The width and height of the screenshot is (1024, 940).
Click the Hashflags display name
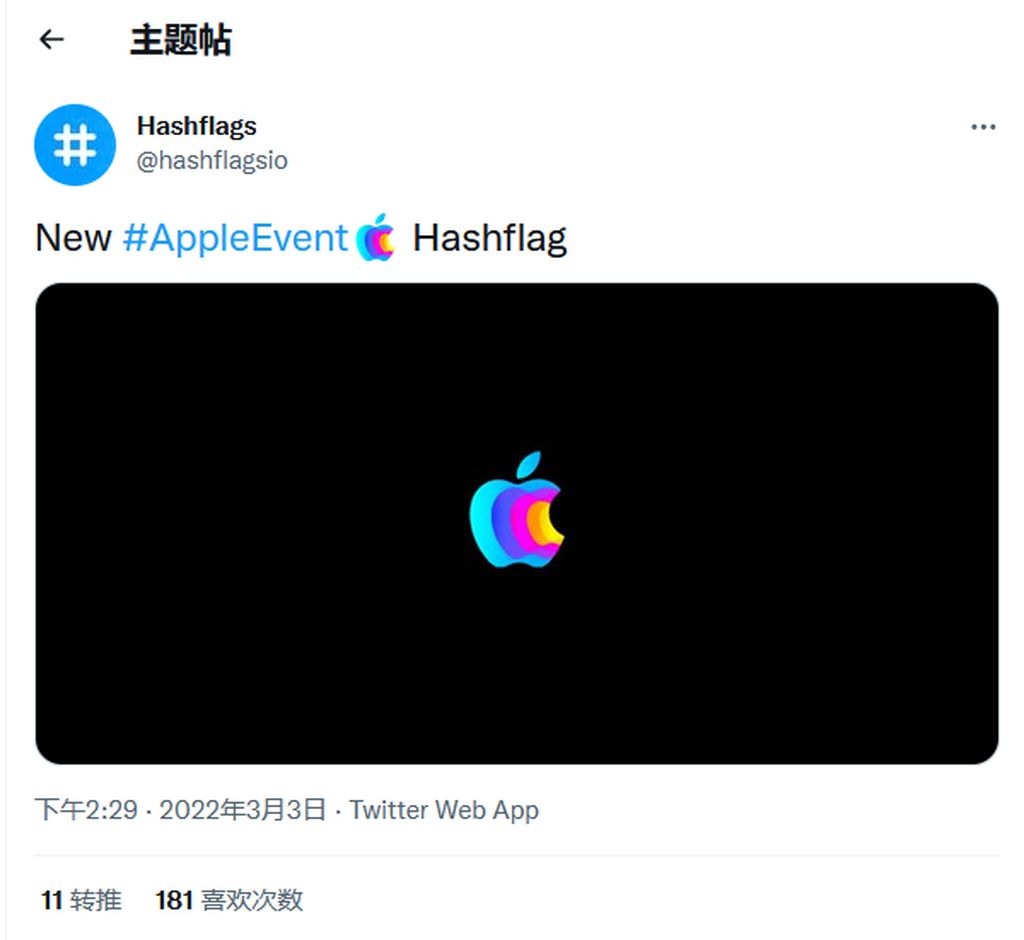click(x=197, y=126)
